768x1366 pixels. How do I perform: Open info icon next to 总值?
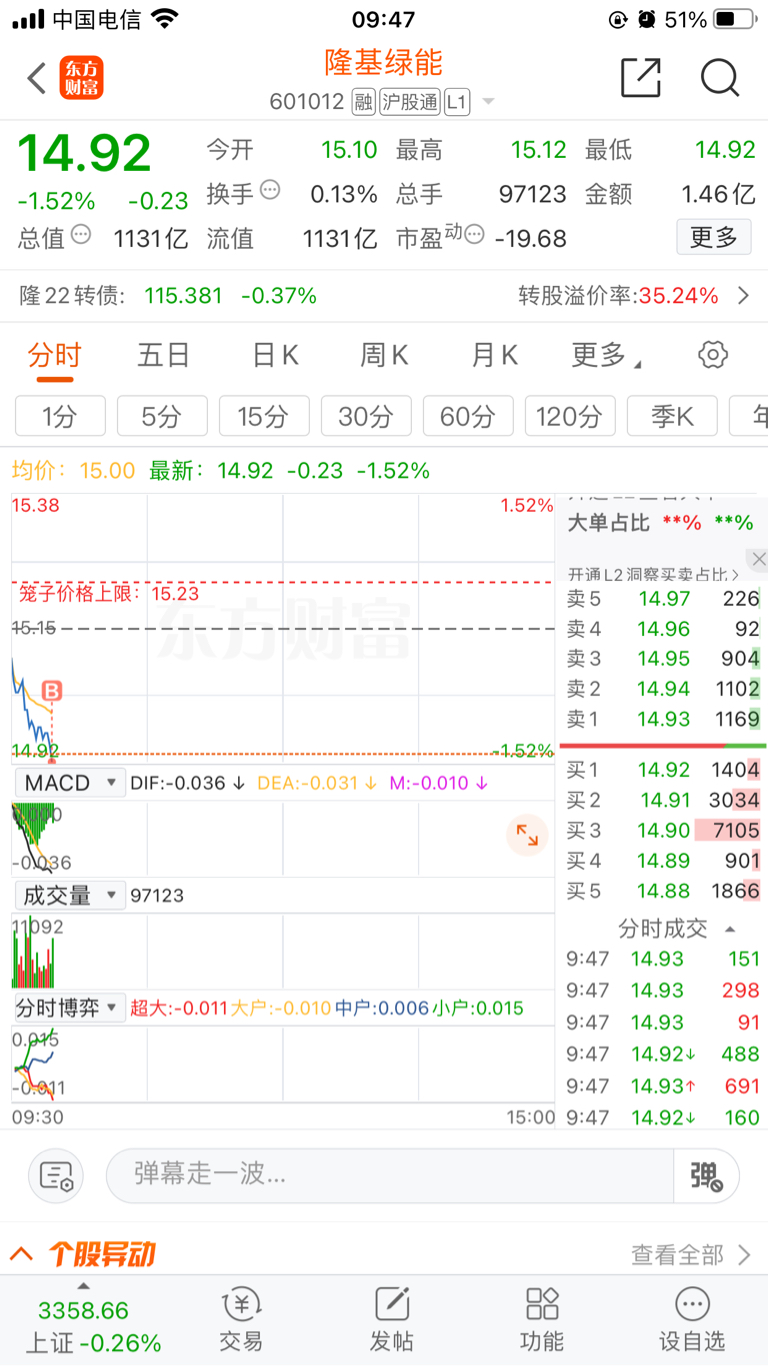coord(81,235)
